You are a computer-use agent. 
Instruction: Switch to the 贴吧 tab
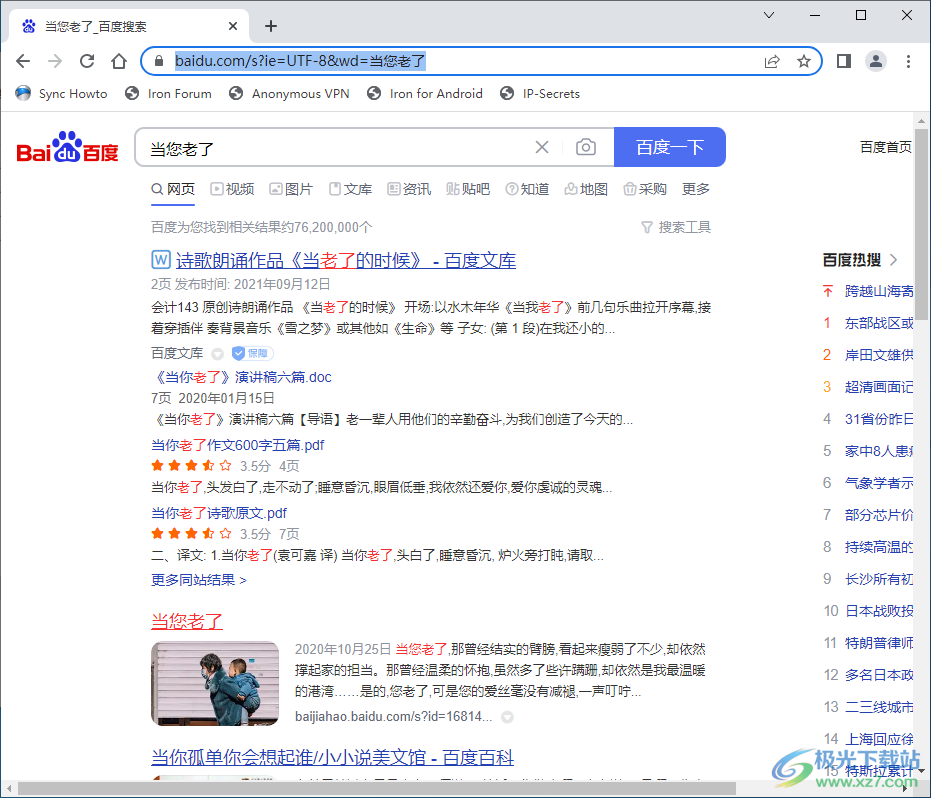468,189
